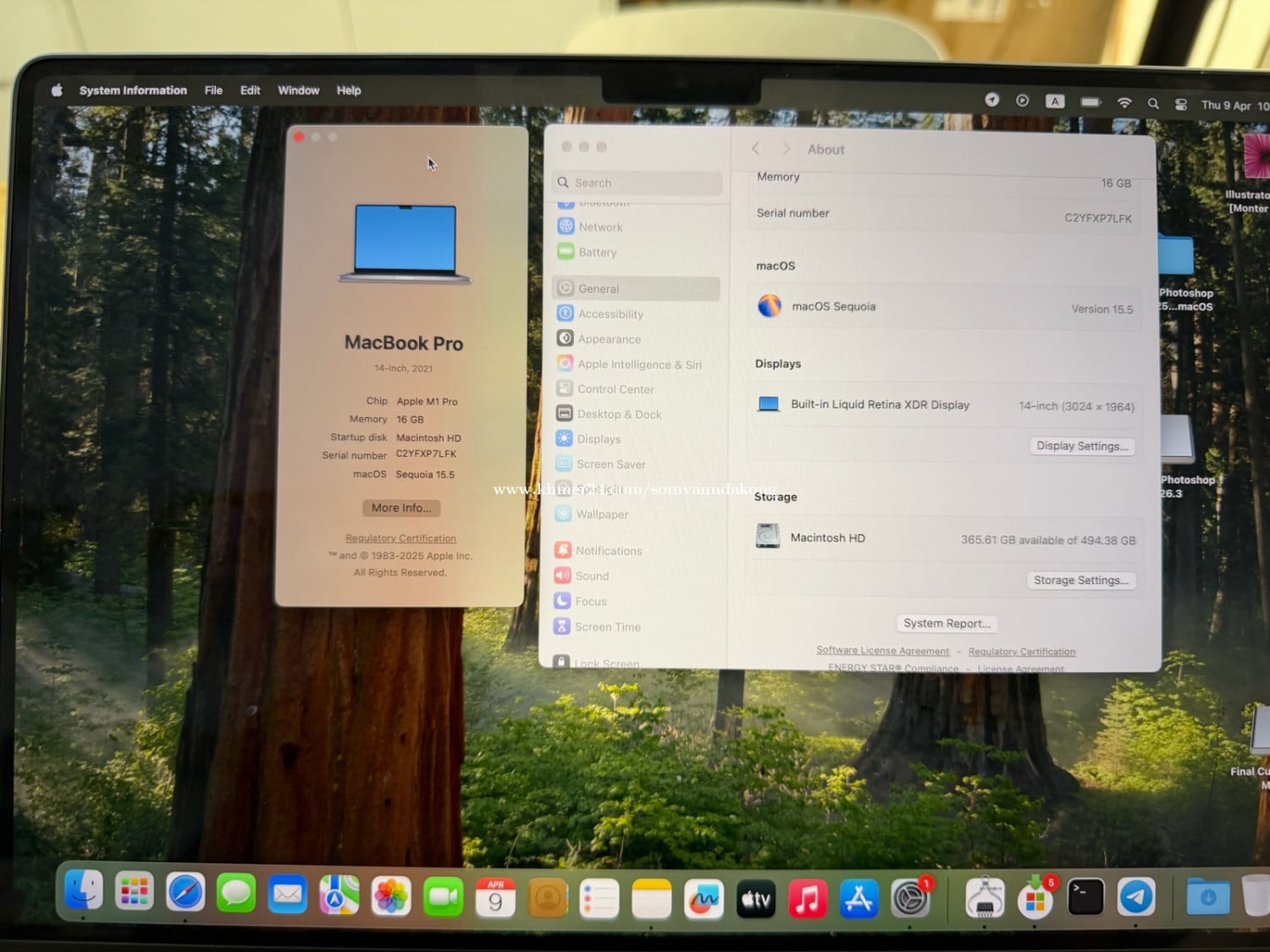1270x952 pixels.
Task: Open Regulatory Certification link in System Settings
Action: click(1022, 652)
